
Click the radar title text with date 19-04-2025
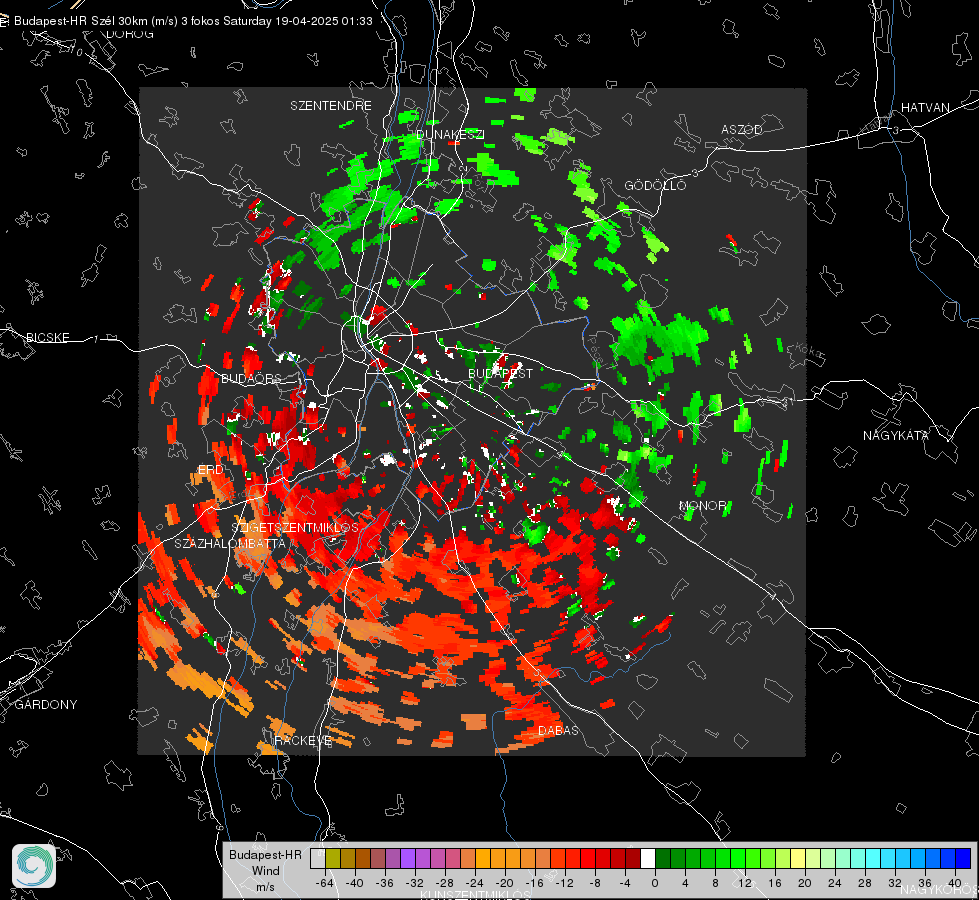[193, 21]
